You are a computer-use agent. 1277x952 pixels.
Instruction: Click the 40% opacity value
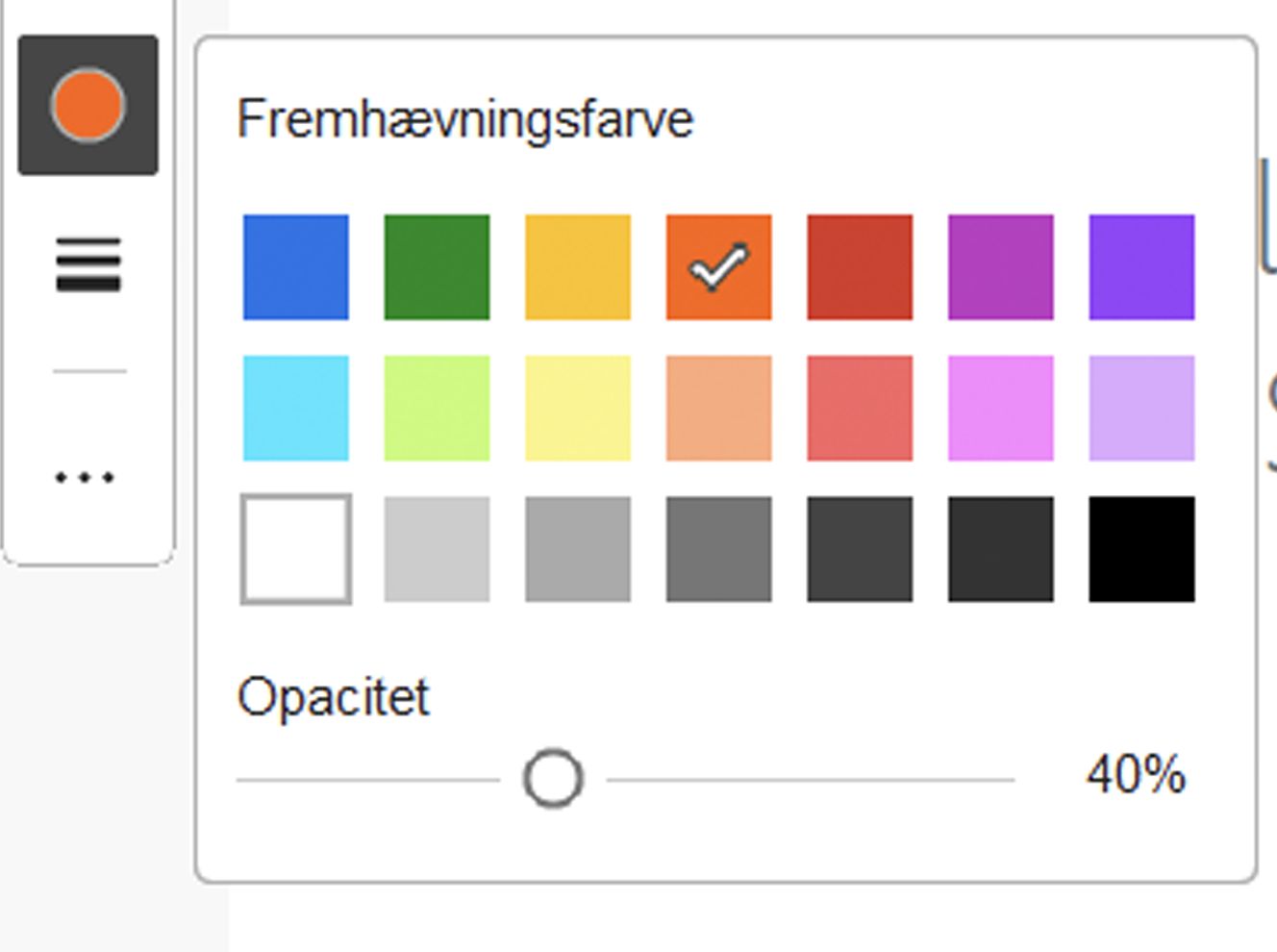click(x=1136, y=775)
